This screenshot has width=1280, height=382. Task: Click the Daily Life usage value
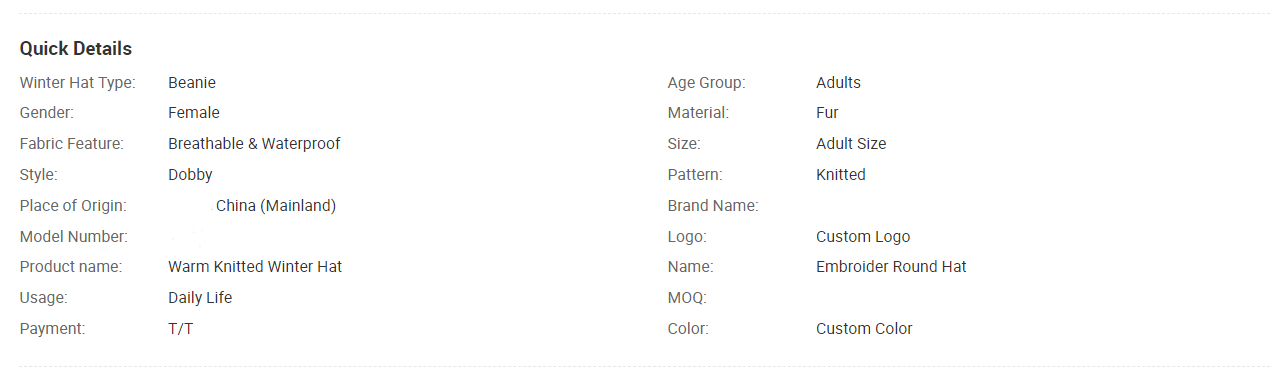[200, 298]
